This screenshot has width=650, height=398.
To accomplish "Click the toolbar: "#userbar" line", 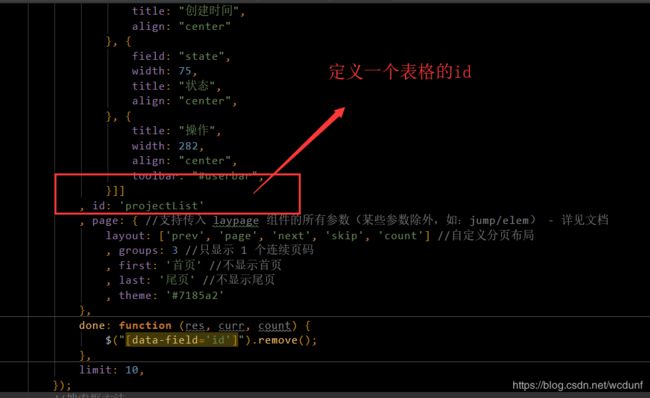I will [198, 176].
